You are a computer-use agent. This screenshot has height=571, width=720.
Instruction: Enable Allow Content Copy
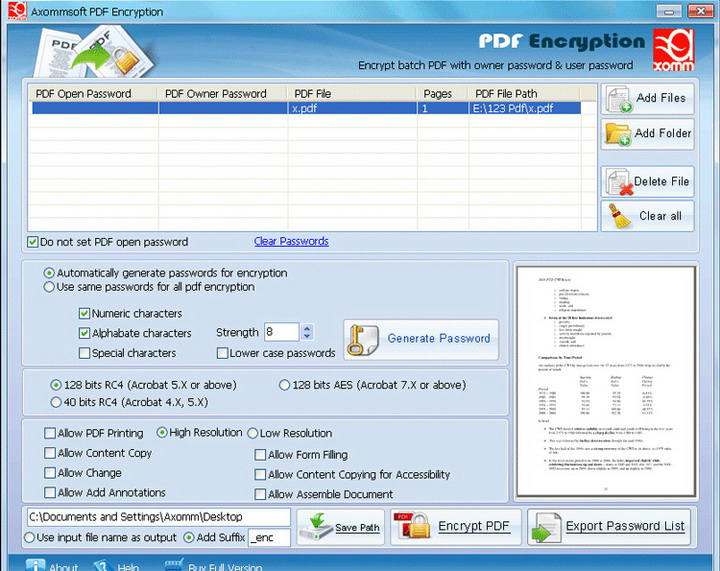click(x=50, y=453)
